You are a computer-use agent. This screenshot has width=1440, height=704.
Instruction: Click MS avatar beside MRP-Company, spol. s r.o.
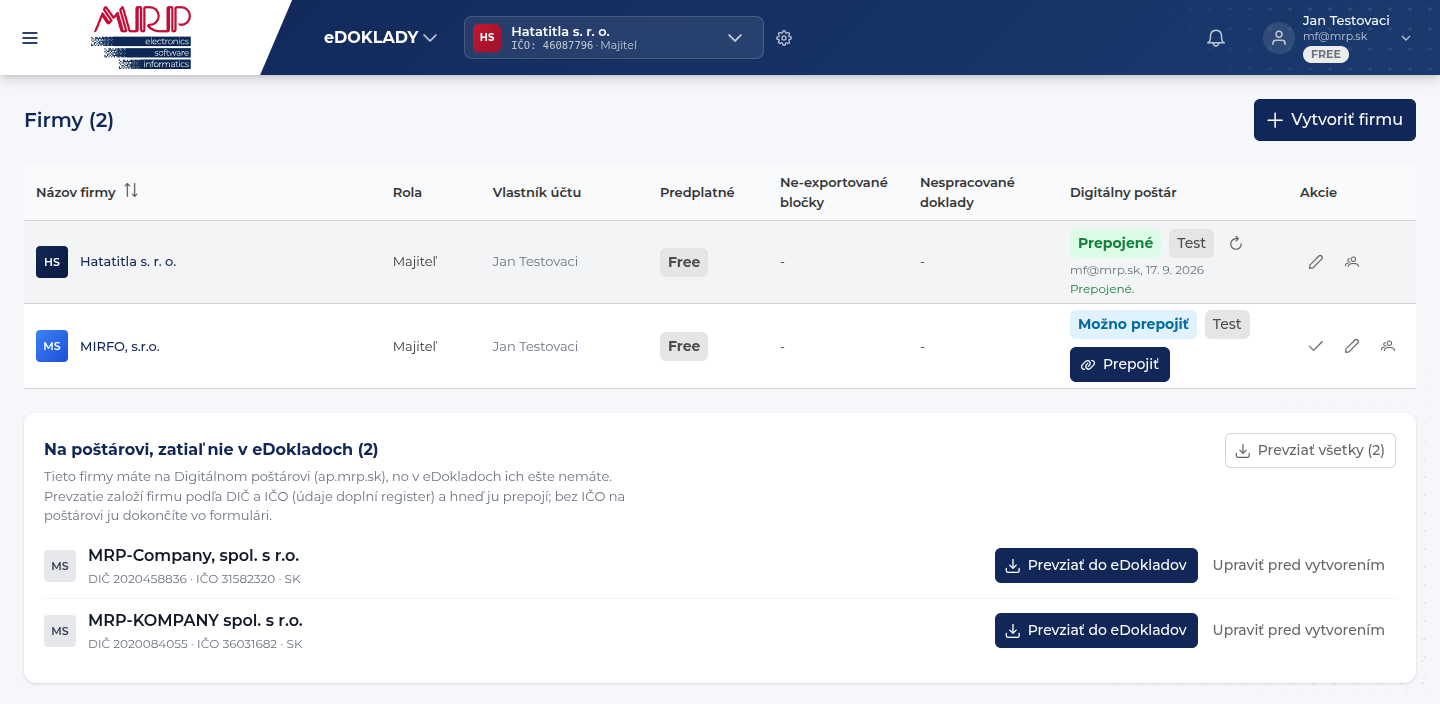tap(60, 566)
